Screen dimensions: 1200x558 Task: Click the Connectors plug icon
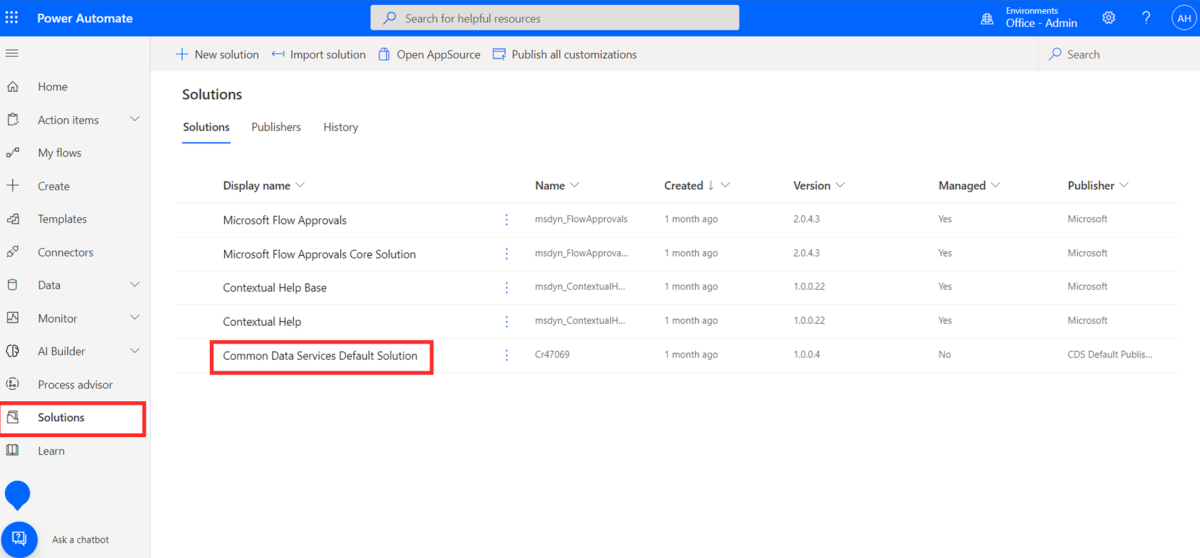click(x=13, y=252)
